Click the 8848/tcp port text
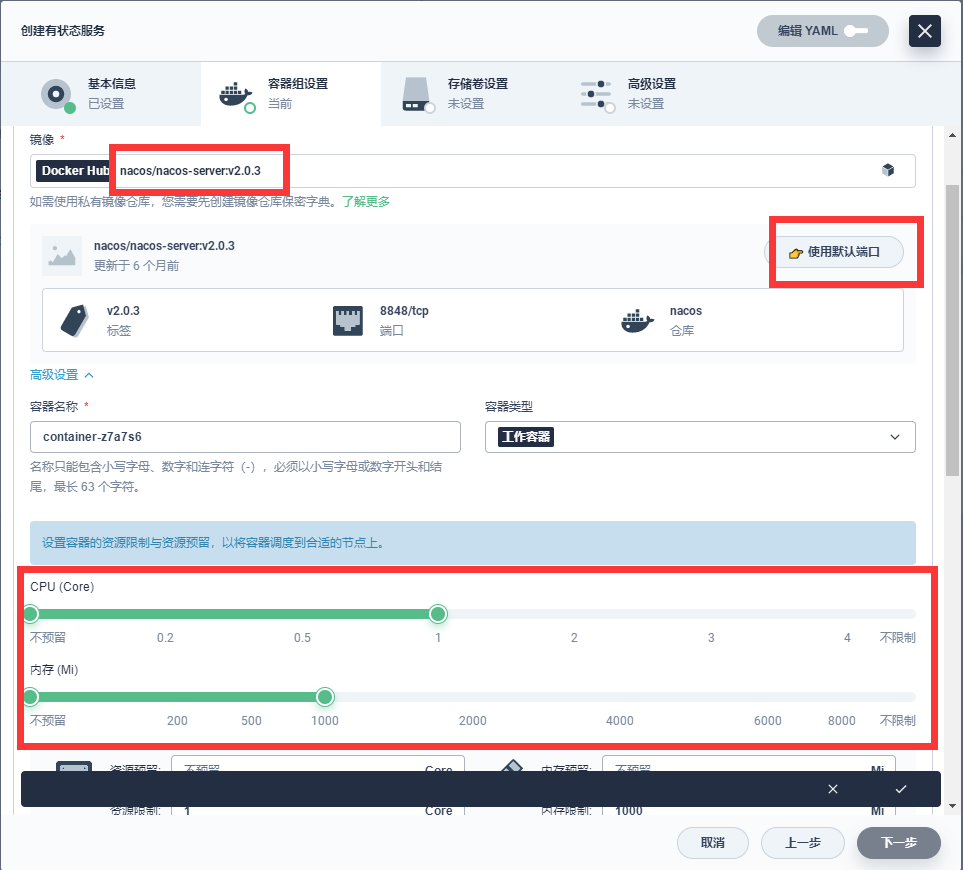Viewport: 963px width, 870px height. [x=404, y=311]
